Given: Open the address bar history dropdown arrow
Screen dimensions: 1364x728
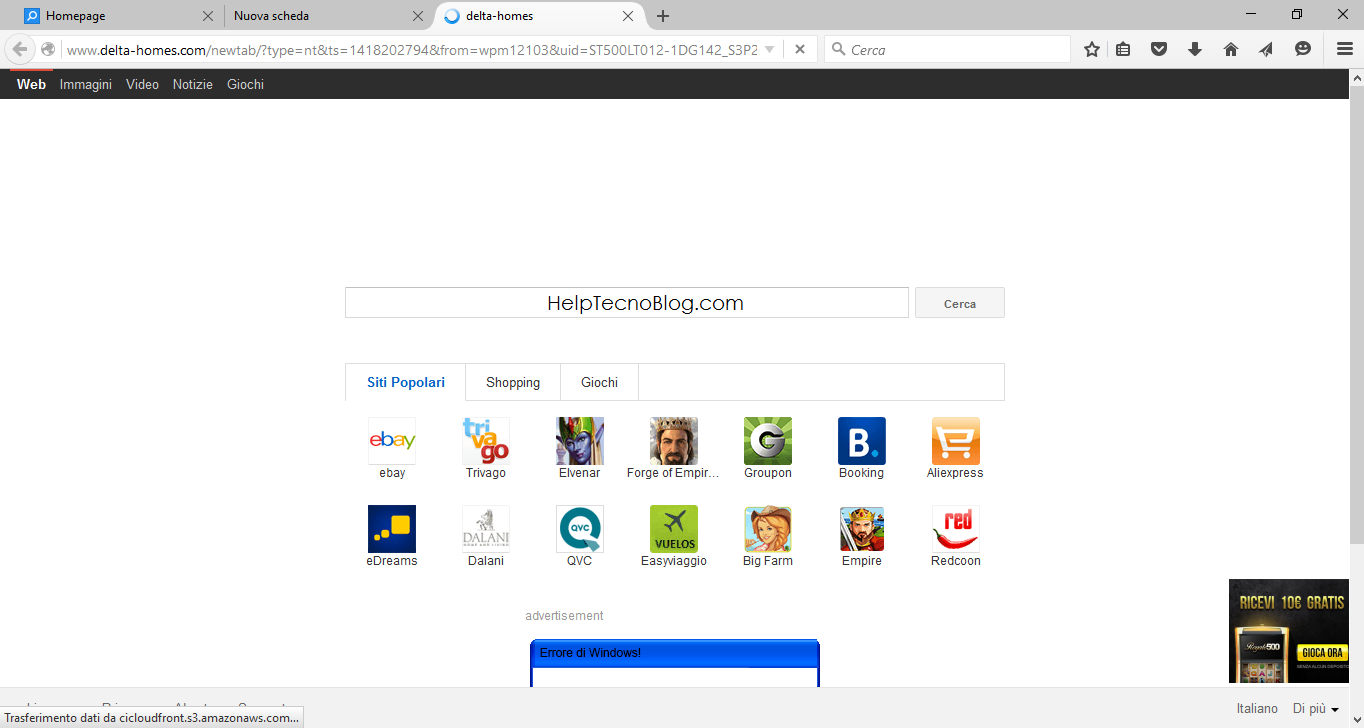Looking at the screenshot, I should point(769,49).
